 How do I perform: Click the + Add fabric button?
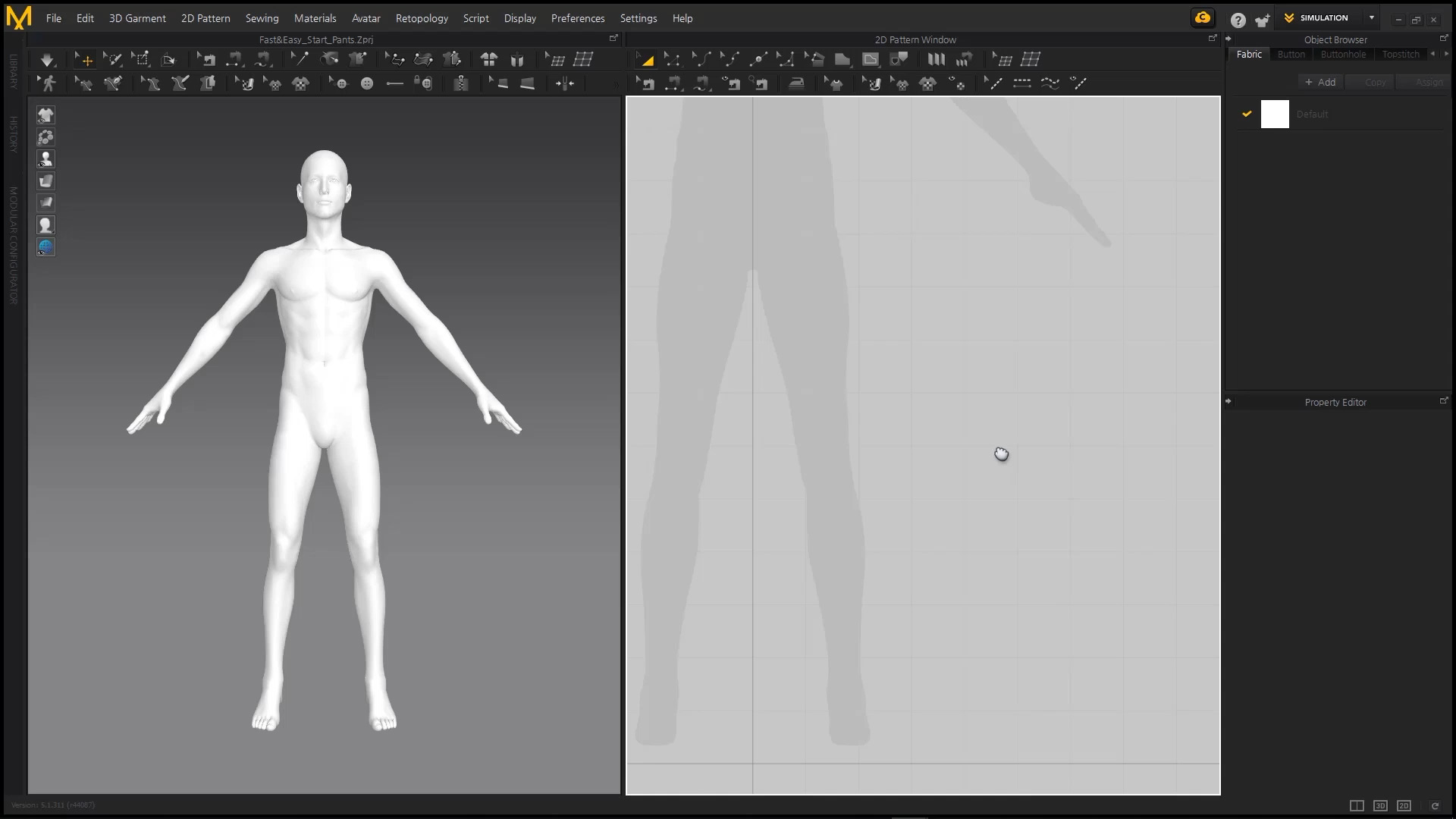point(1320,82)
